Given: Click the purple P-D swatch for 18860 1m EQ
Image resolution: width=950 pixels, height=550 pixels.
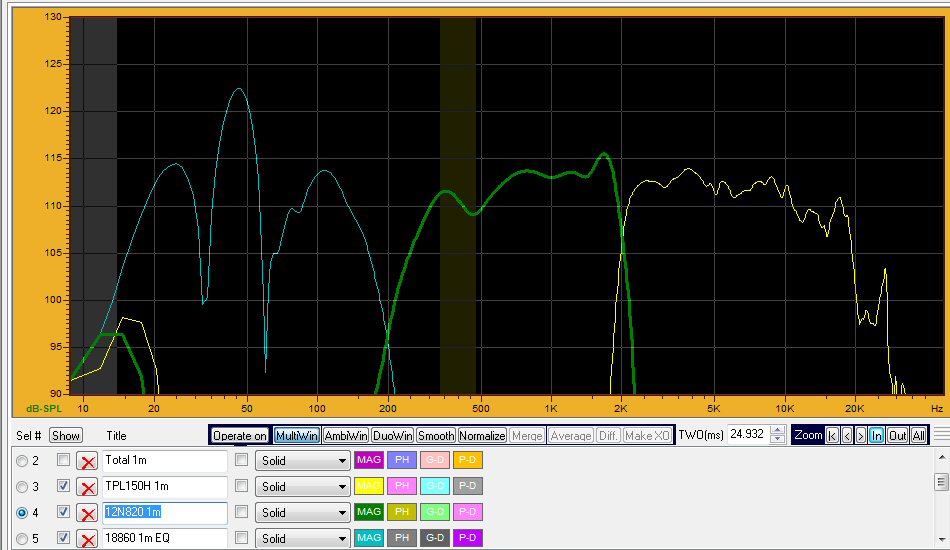Looking at the screenshot, I should pos(467,538).
